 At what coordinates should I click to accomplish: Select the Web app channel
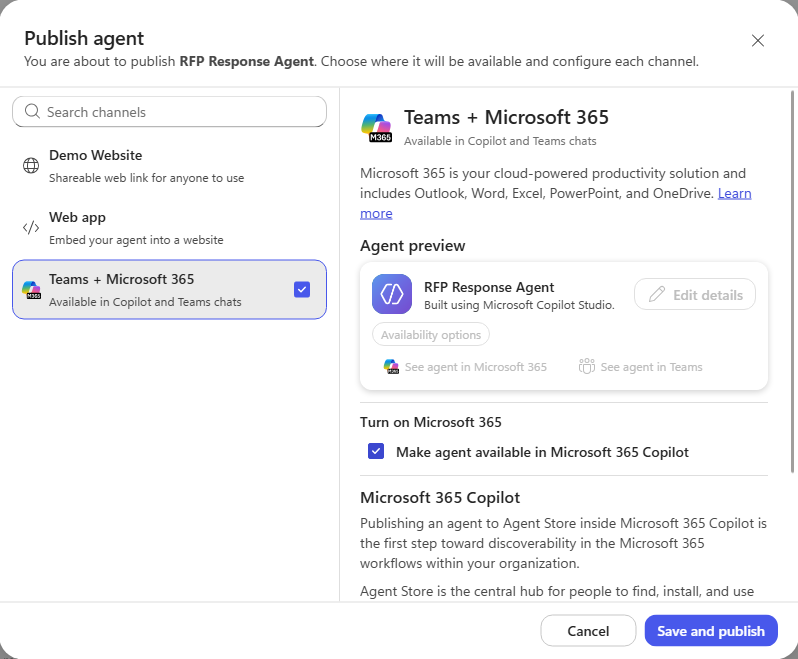(169, 228)
